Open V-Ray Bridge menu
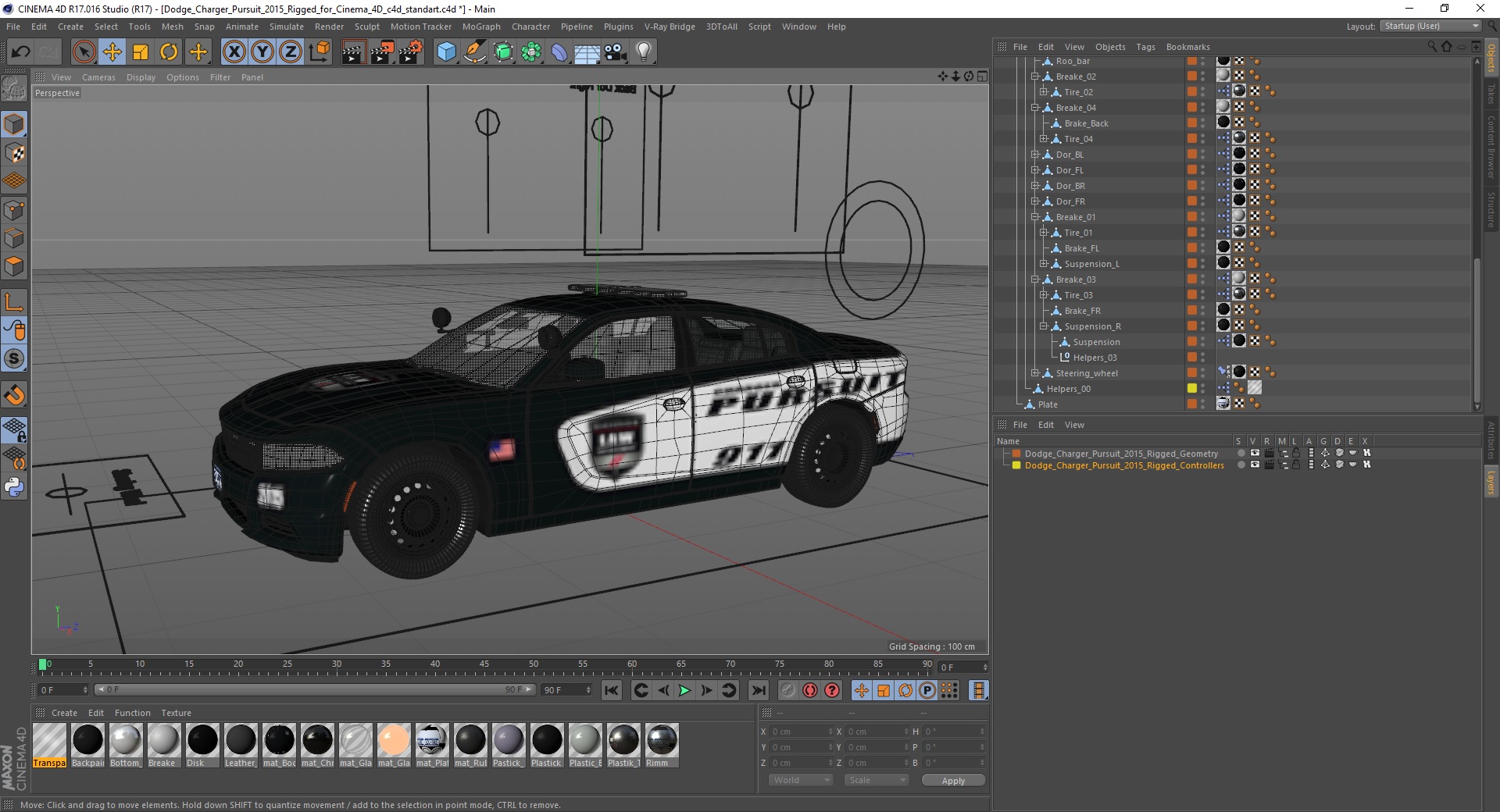The height and width of the screenshot is (812, 1500). tap(670, 27)
